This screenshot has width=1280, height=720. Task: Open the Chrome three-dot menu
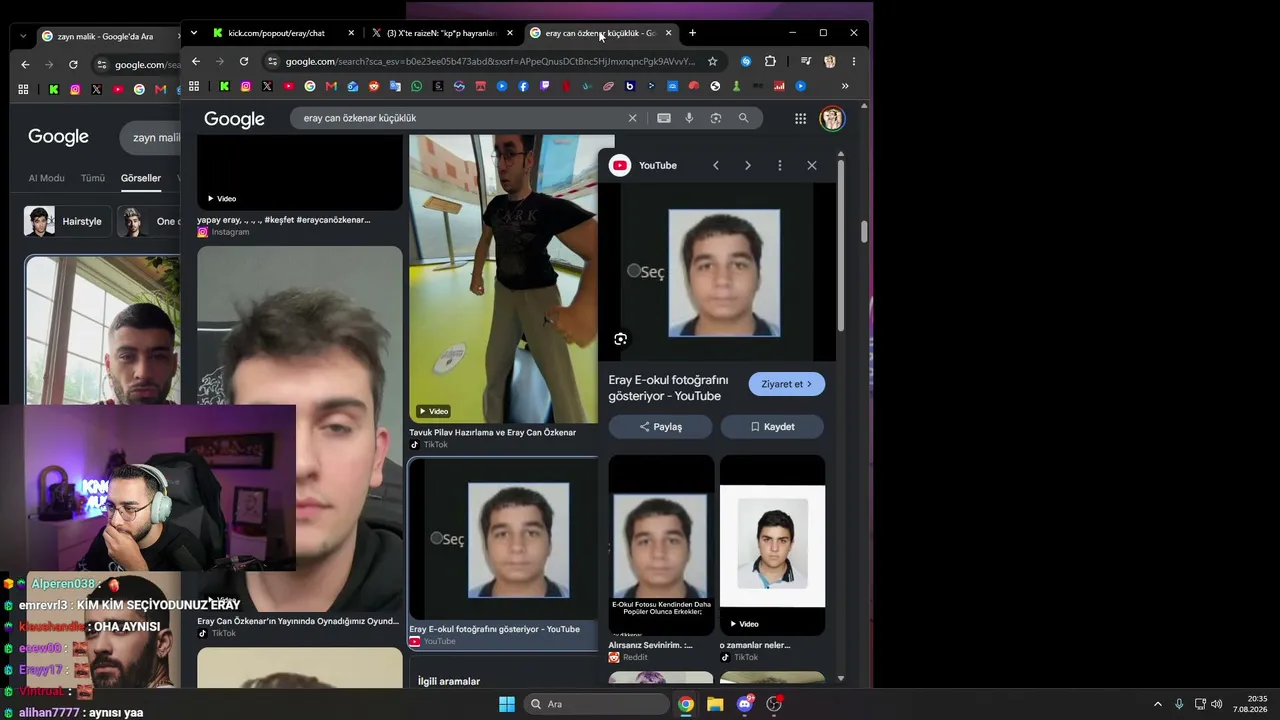pos(853,61)
